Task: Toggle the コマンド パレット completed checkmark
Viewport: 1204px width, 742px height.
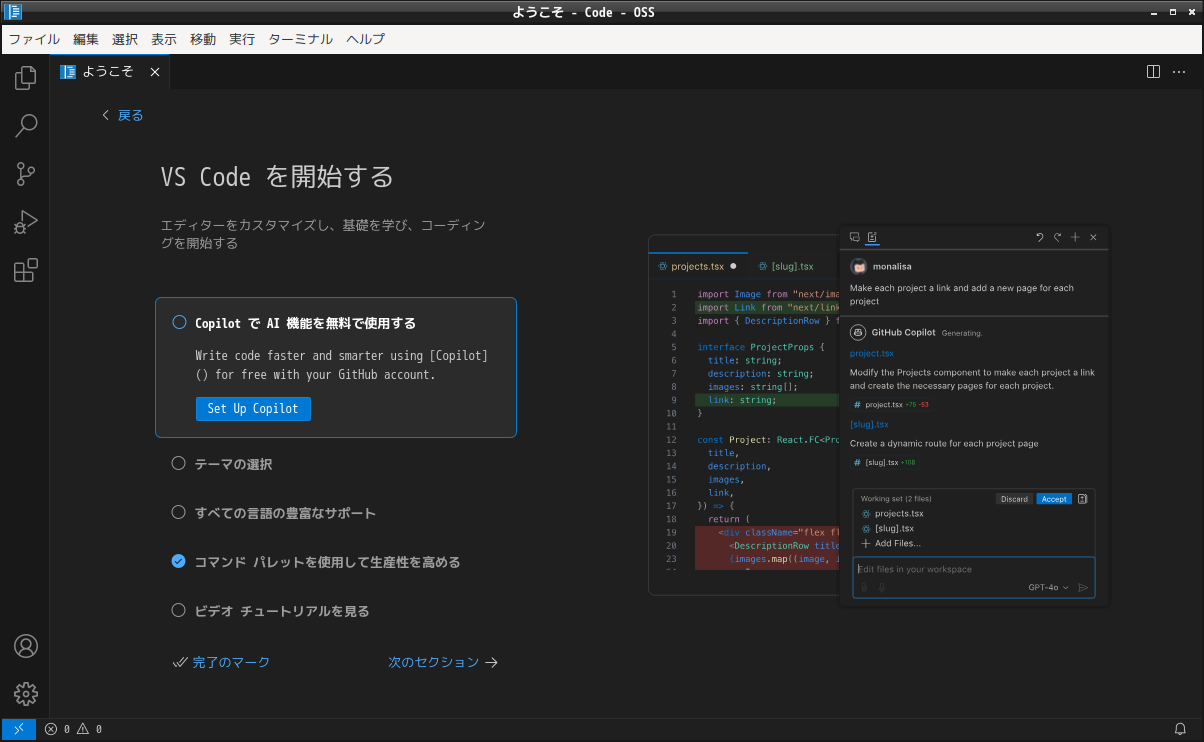Action: coord(179,562)
